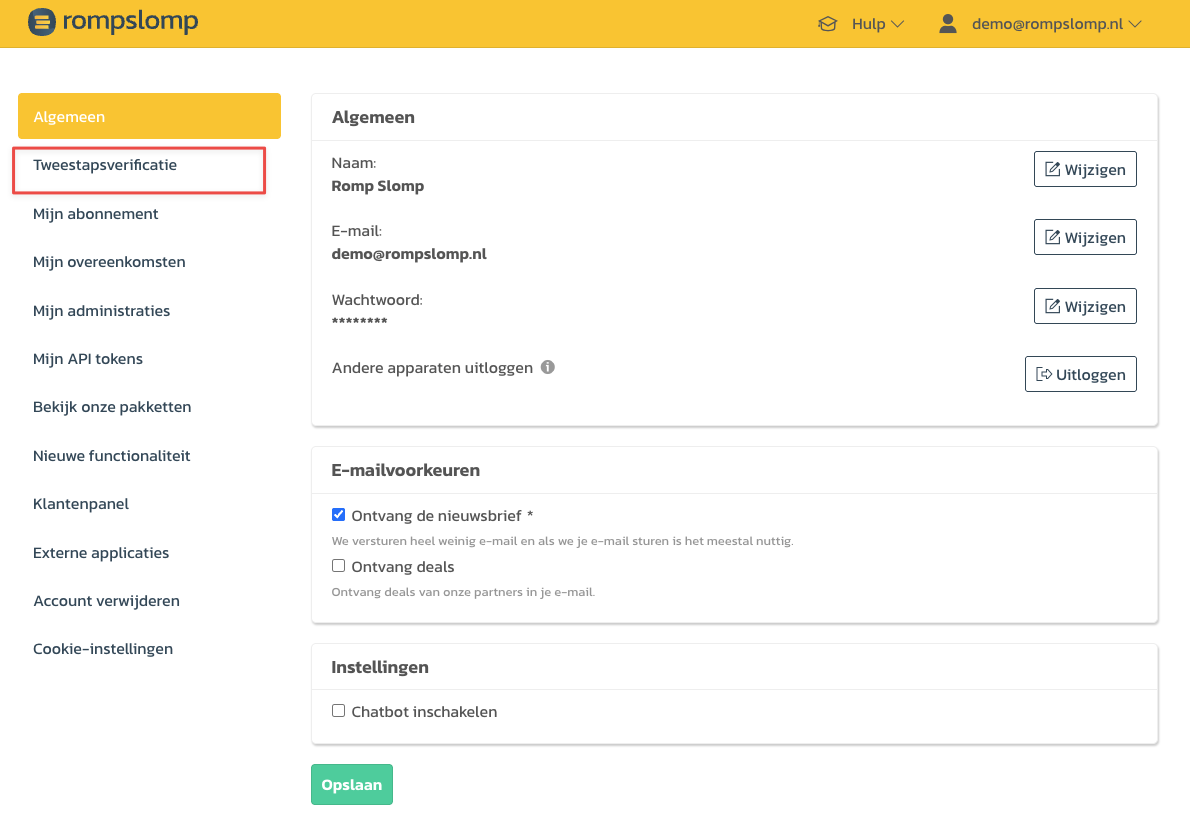
Task: Open the Account verwijderen page
Action: (106, 601)
